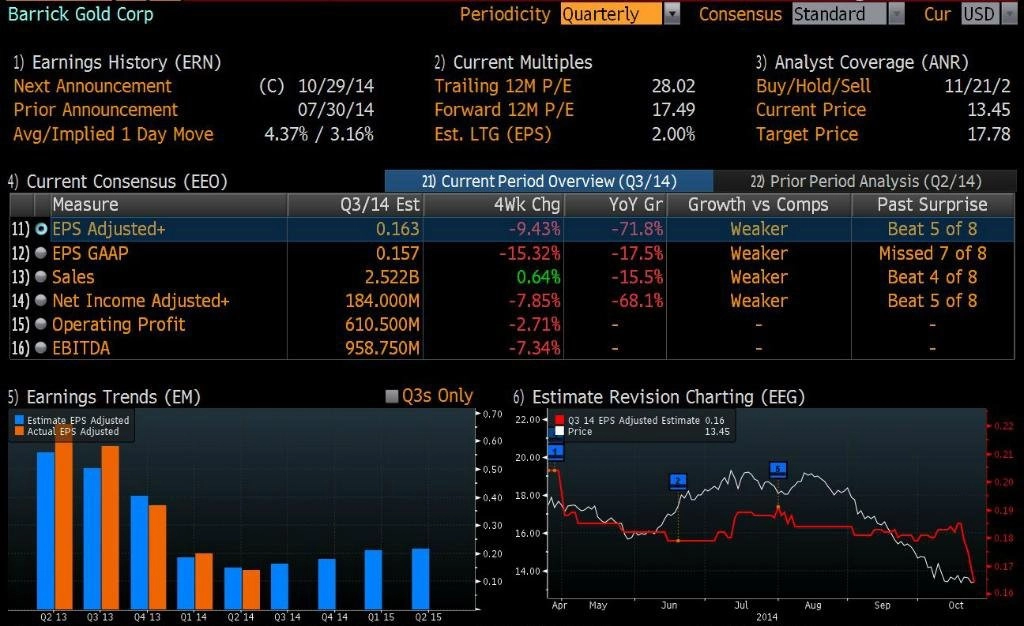Click the Q2'13 orange actual EPS bar
Image resolution: width=1024 pixels, height=626 pixels.
click(x=64, y=516)
